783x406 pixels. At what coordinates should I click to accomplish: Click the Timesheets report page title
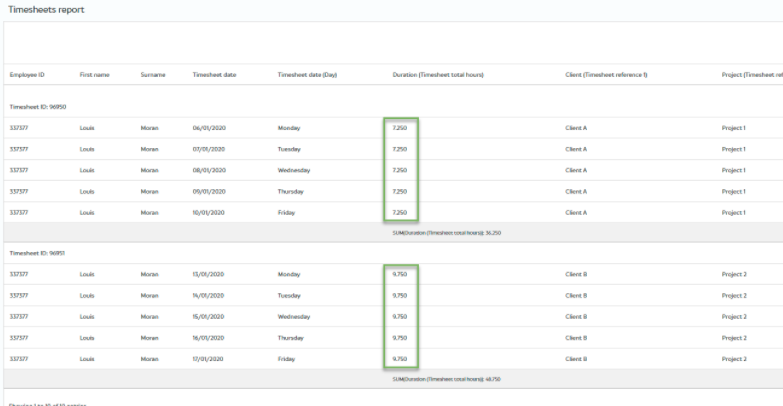(x=46, y=9)
